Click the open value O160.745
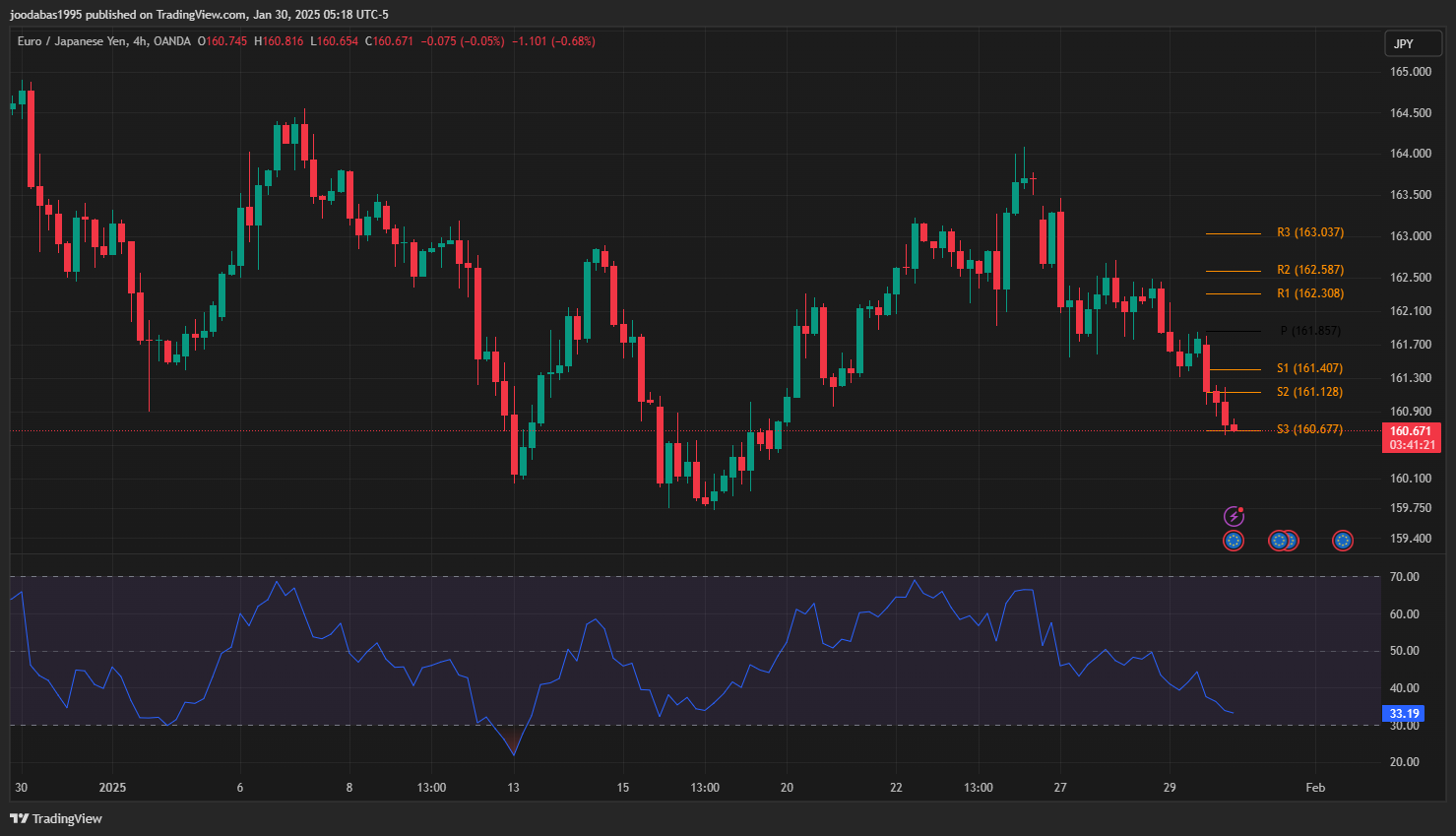This screenshot has width=1456, height=836. [x=222, y=41]
